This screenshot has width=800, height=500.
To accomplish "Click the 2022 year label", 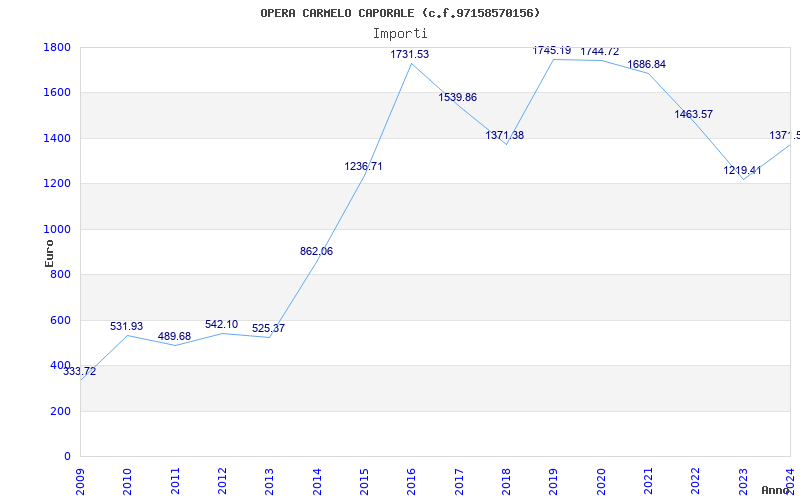I will point(695,482).
